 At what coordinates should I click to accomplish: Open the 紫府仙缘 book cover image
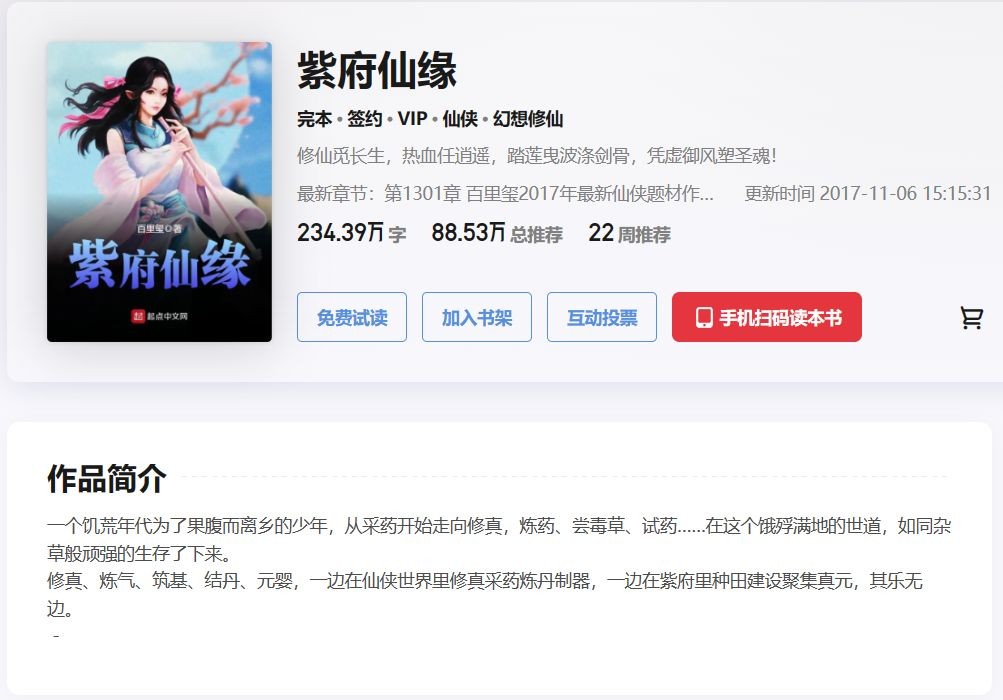pos(159,192)
